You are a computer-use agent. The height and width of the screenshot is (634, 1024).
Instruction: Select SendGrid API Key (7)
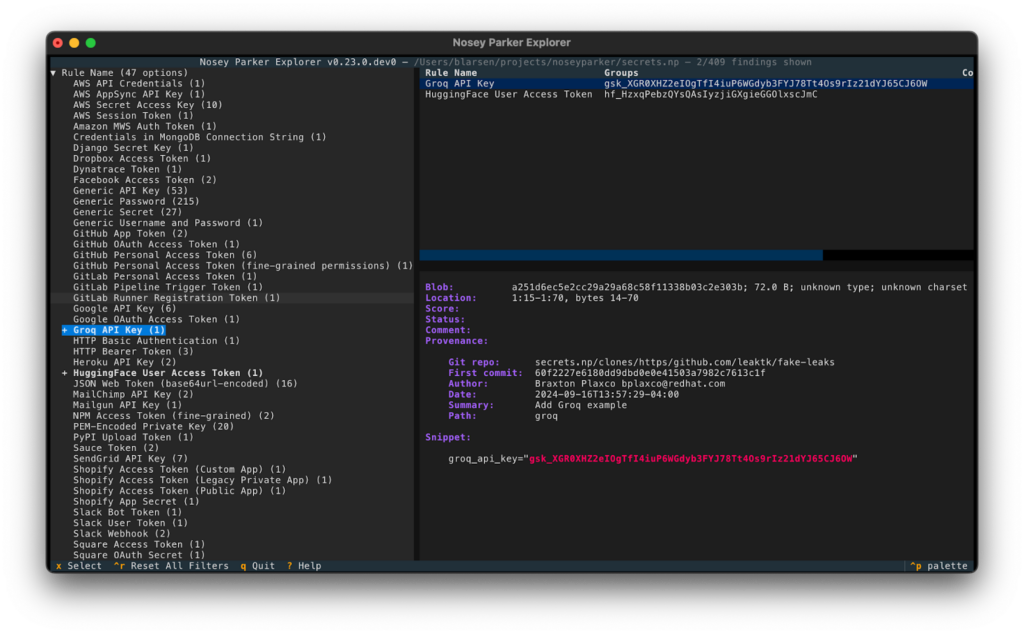130,459
